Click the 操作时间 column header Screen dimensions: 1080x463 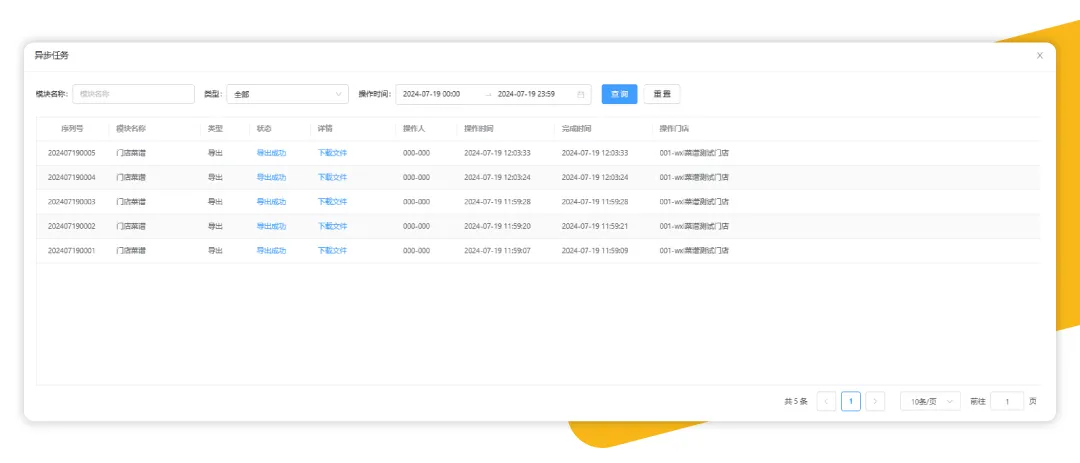point(479,129)
